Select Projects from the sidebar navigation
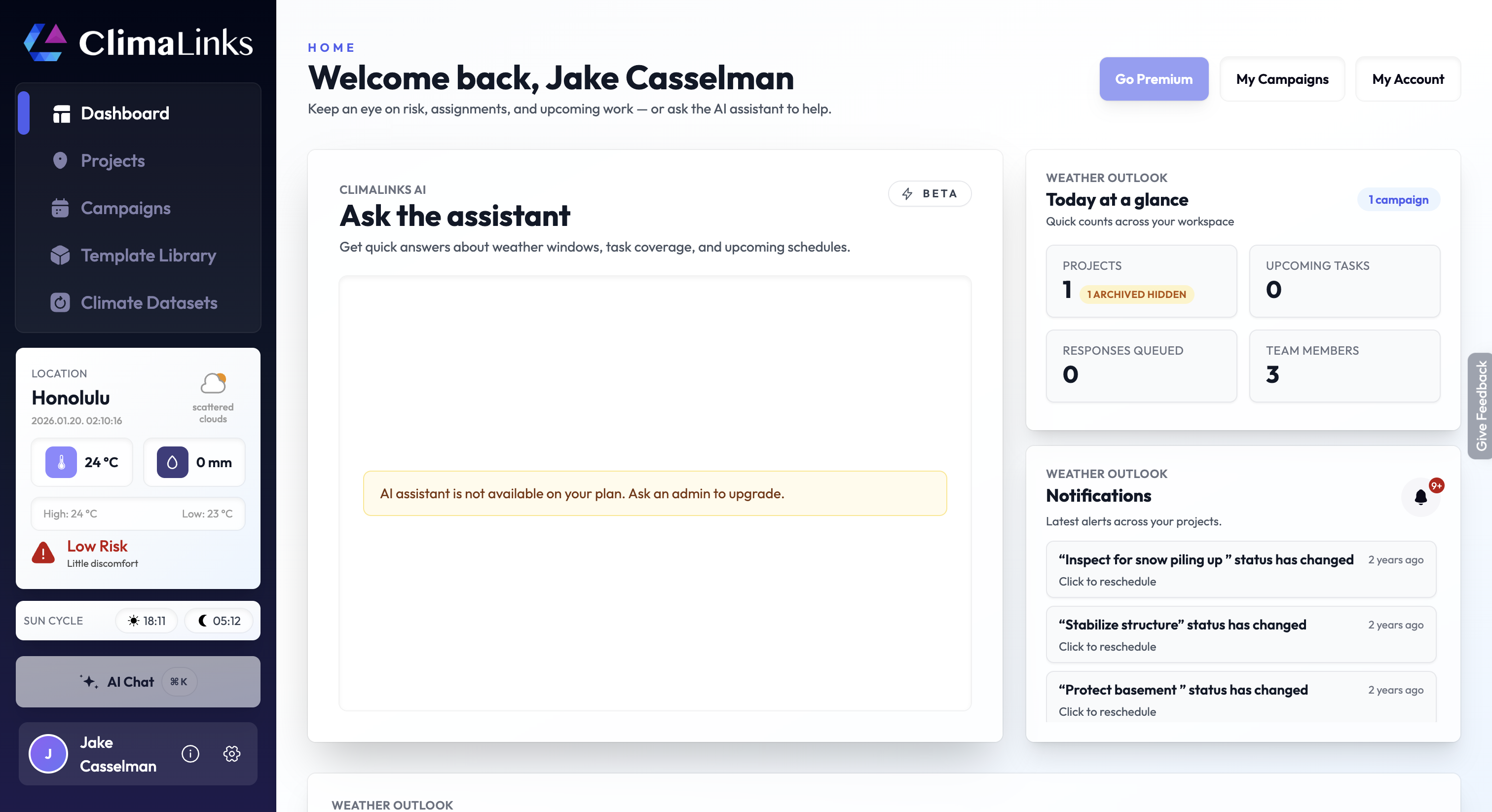Image resolution: width=1492 pixels, height=812 pixels. 112,160
